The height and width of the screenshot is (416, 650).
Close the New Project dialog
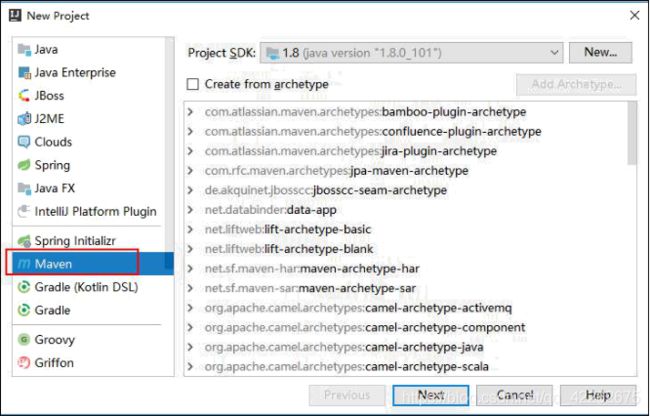634,16
